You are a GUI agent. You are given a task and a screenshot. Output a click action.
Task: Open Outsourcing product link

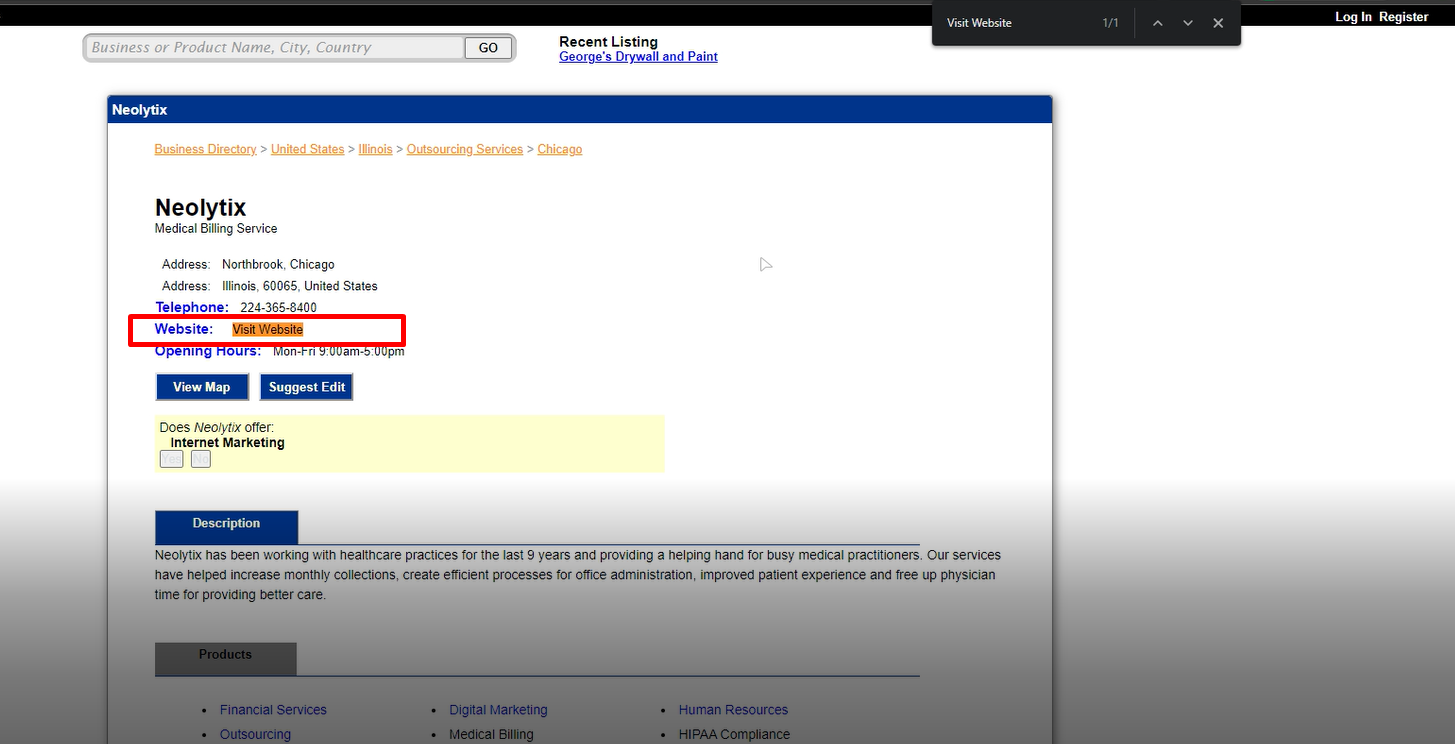click(255, 734)
